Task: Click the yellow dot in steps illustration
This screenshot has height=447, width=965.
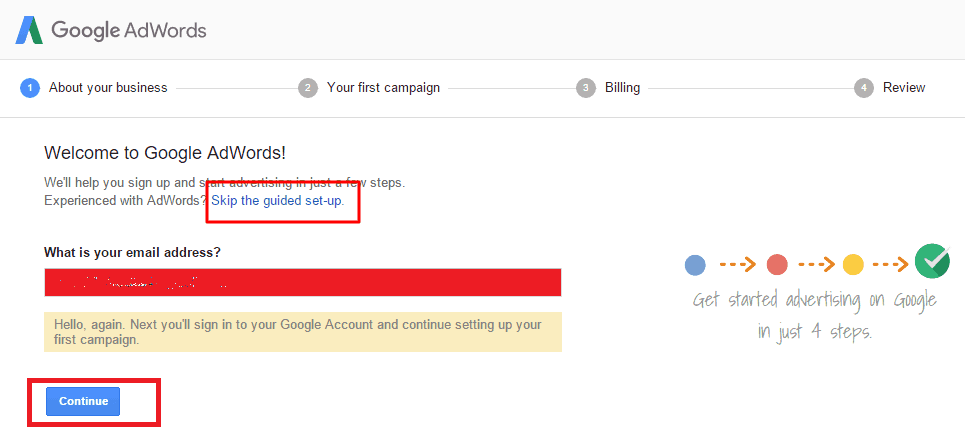Action: [854, 265]
